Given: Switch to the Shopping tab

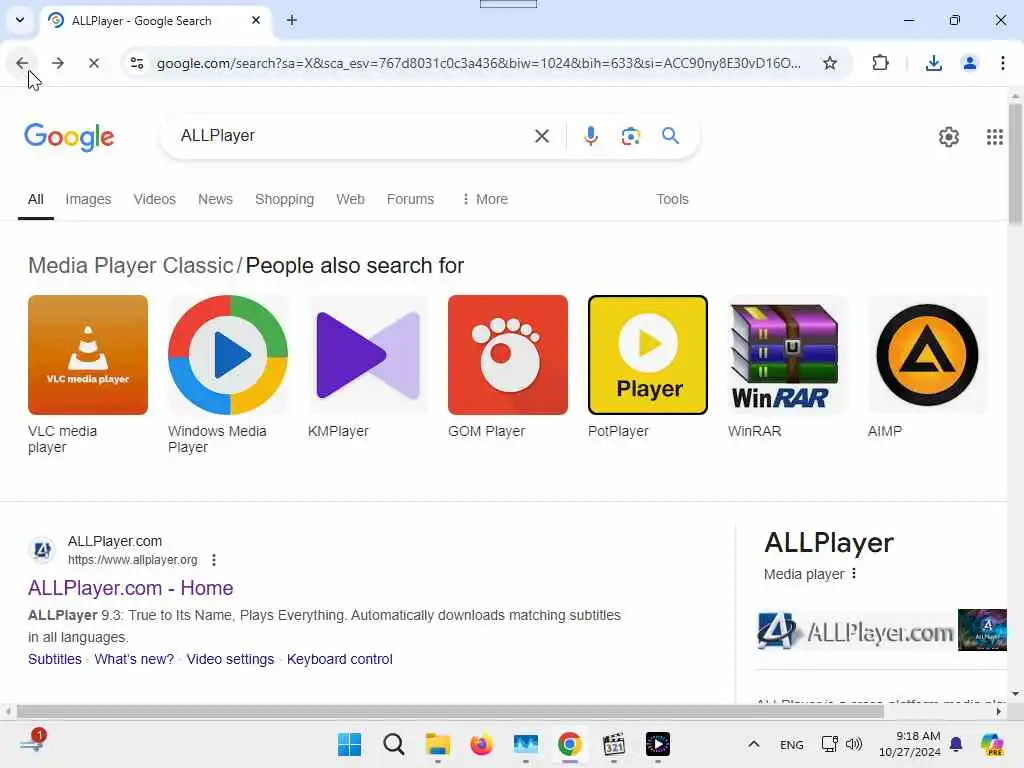Looking at the screenshot, I should [x=285, y=199].
